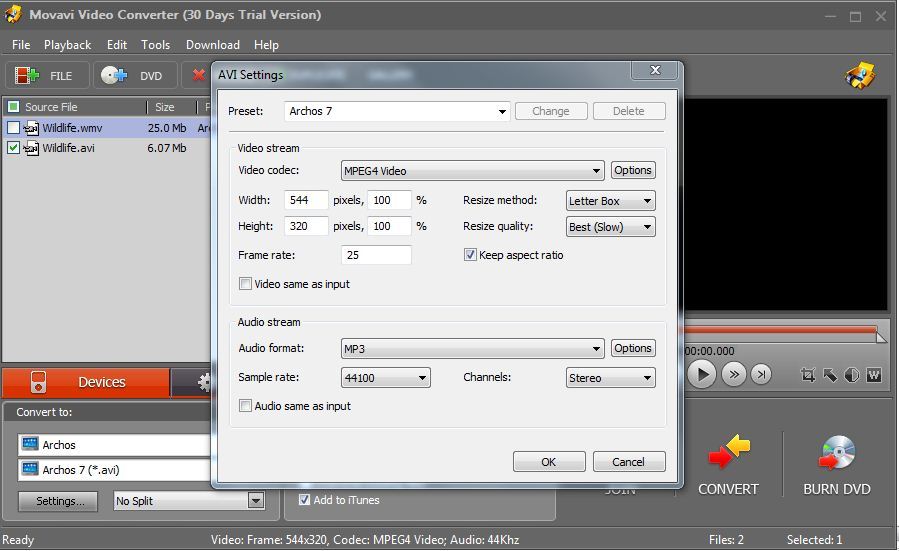Click the seek bar end marker triangle
This screenshot has height=551, width=899.
pos(881,337)
